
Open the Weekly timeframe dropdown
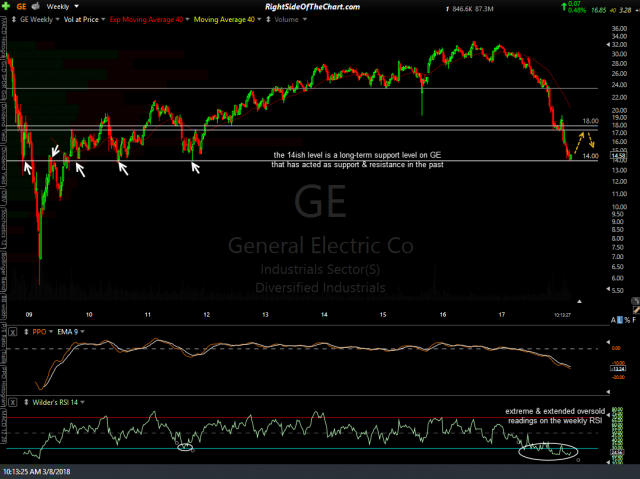coord(62,7)
